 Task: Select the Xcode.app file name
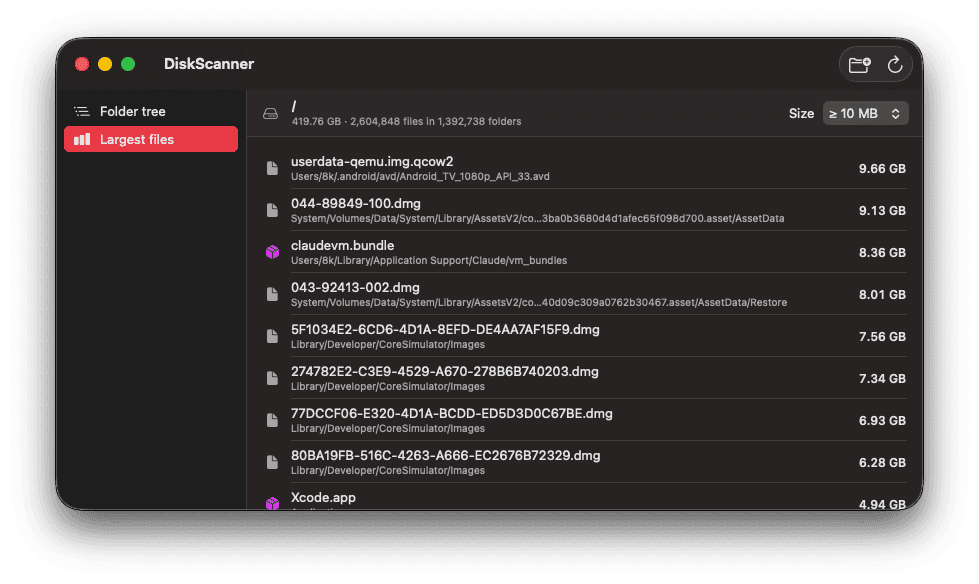[323, 497]
